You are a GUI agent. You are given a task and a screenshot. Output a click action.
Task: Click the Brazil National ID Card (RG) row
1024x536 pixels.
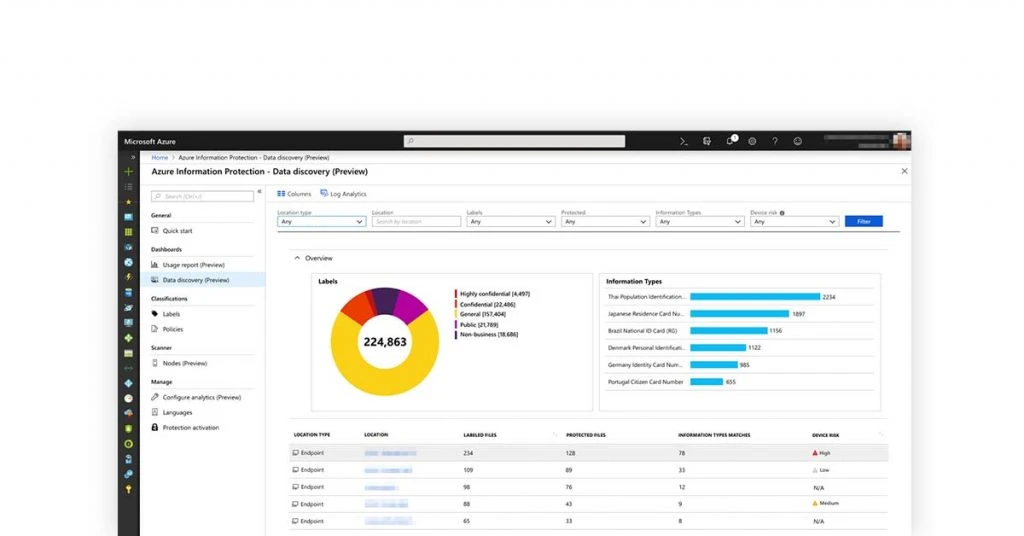coord(740,331)
